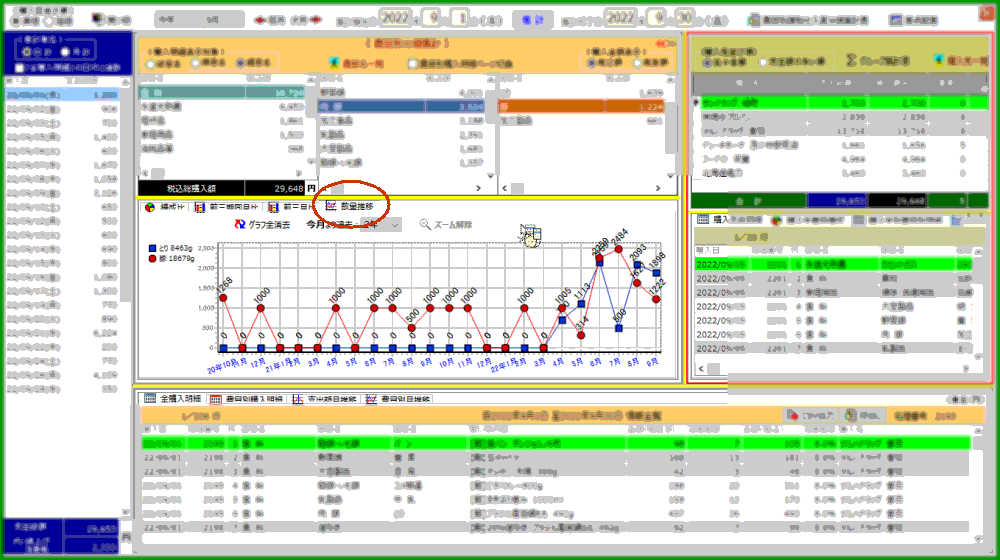
Task: Click the red chart point labeled 2484
Action: point(619,249)
